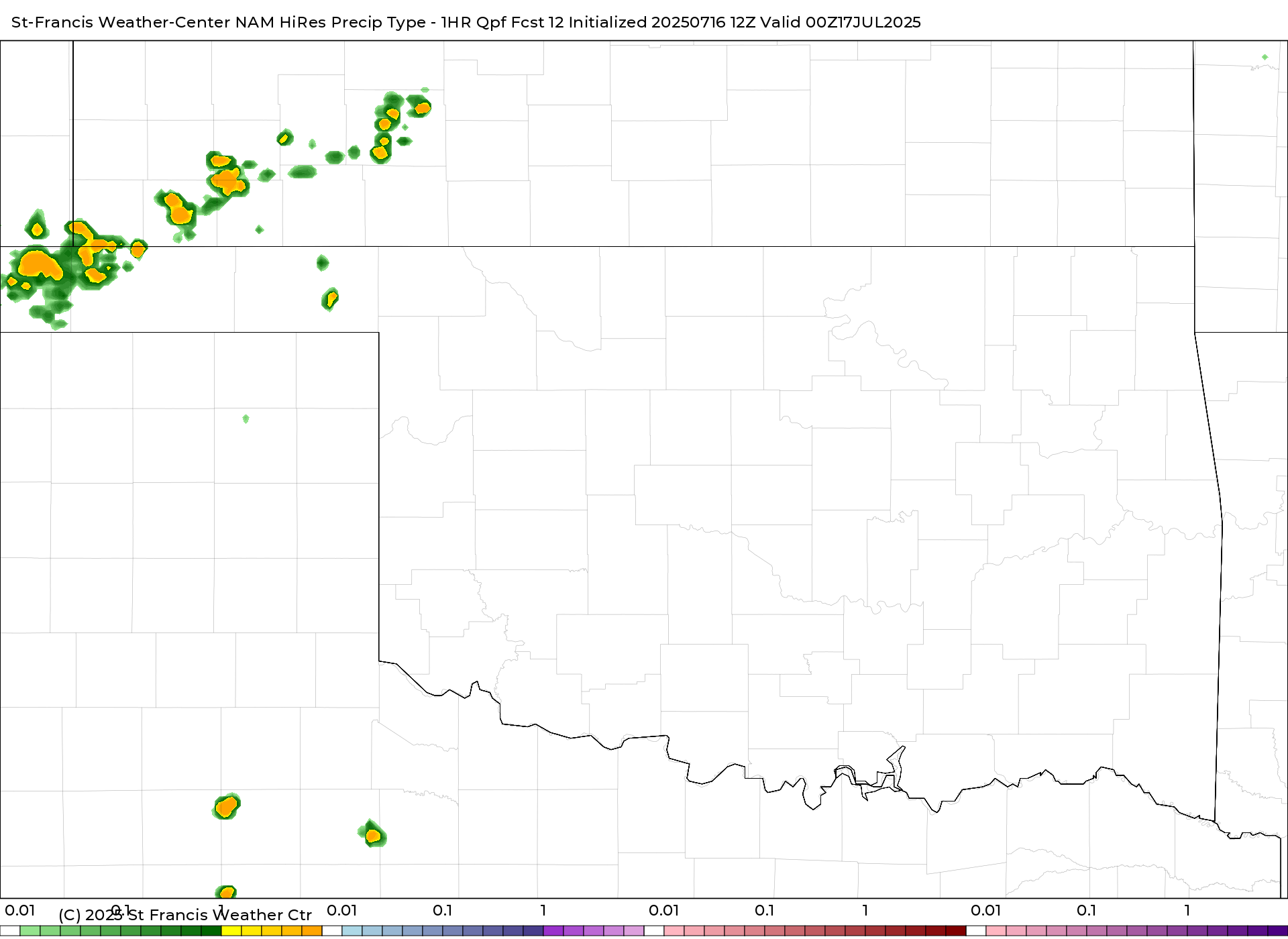Pick the darkest navy blue legend swatch
The height and width of the screenshot is (939, 1288).
pos(533,931)
